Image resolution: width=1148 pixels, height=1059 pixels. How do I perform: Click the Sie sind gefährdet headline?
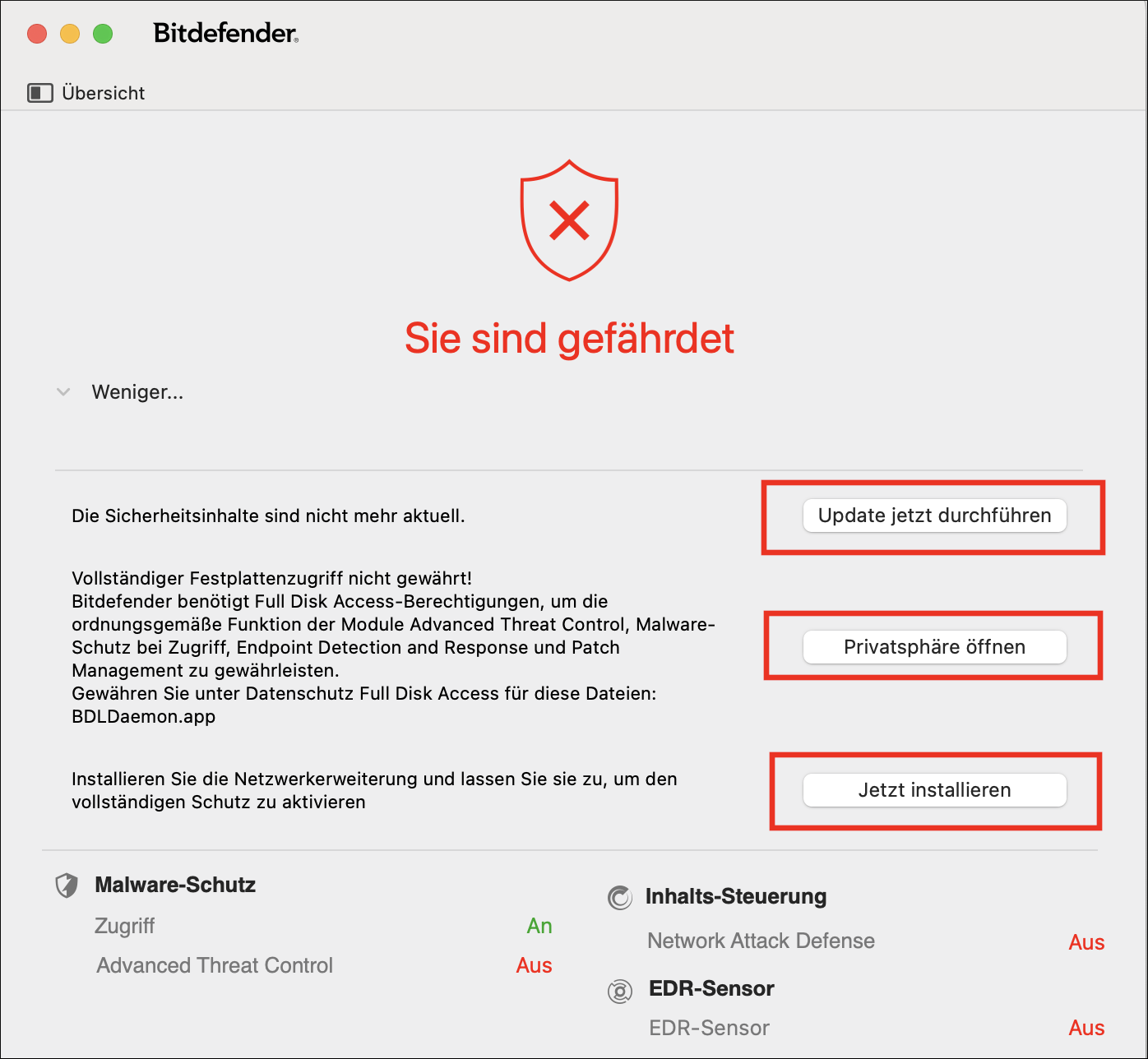pos(569,338)
